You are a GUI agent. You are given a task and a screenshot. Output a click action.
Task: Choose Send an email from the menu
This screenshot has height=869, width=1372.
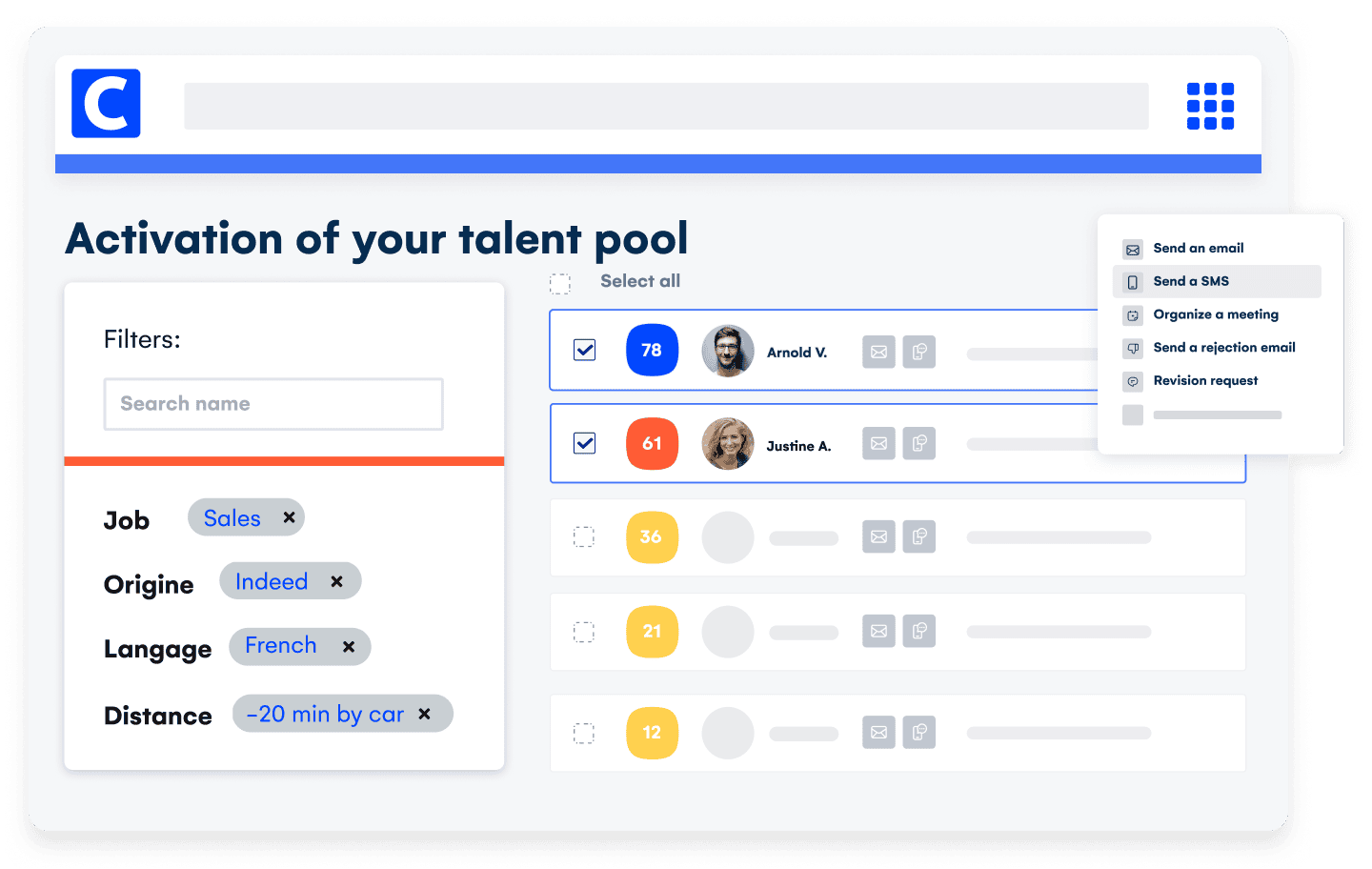[1198, 249]
